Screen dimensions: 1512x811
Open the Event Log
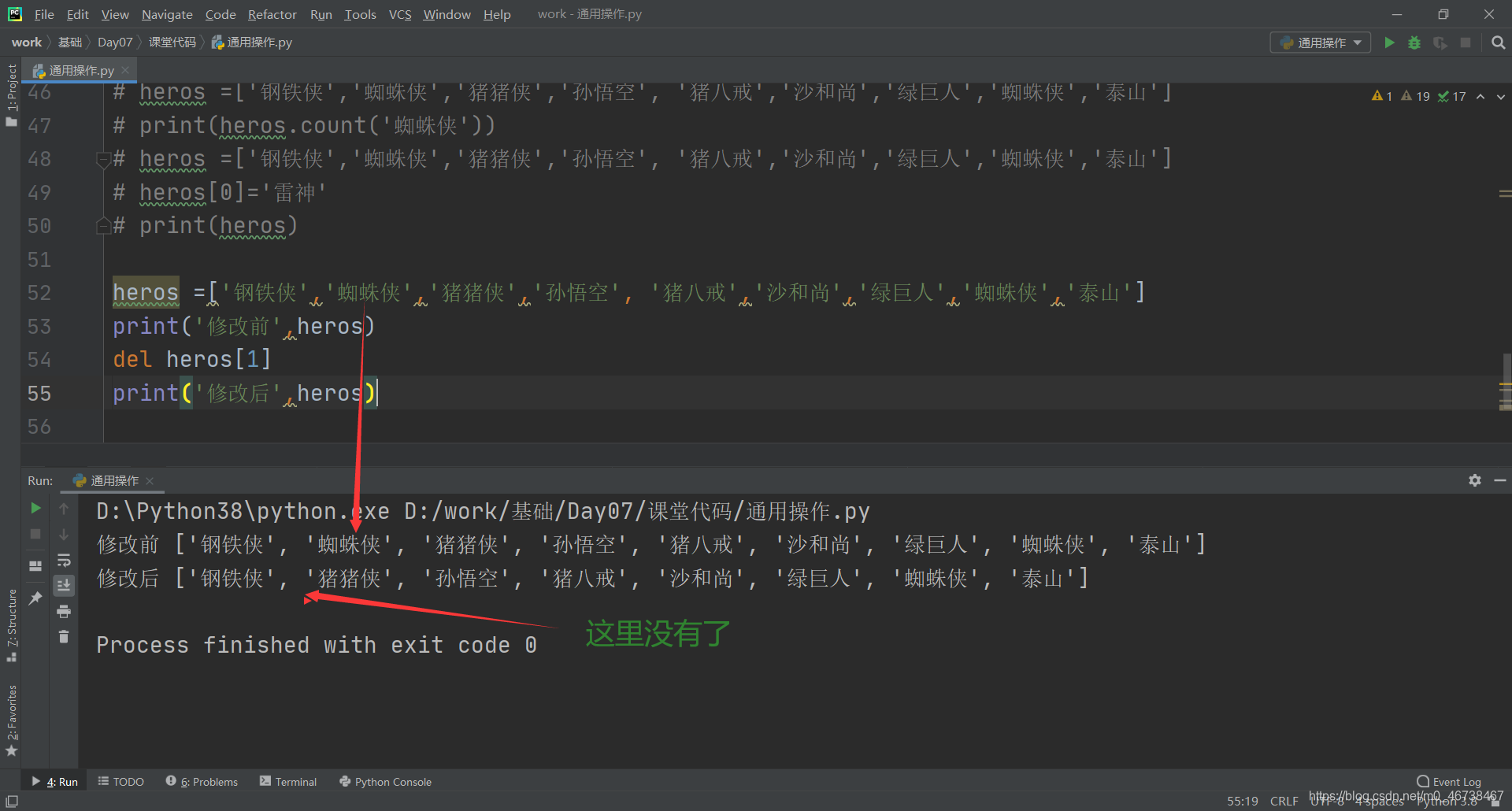(1448, 782)
